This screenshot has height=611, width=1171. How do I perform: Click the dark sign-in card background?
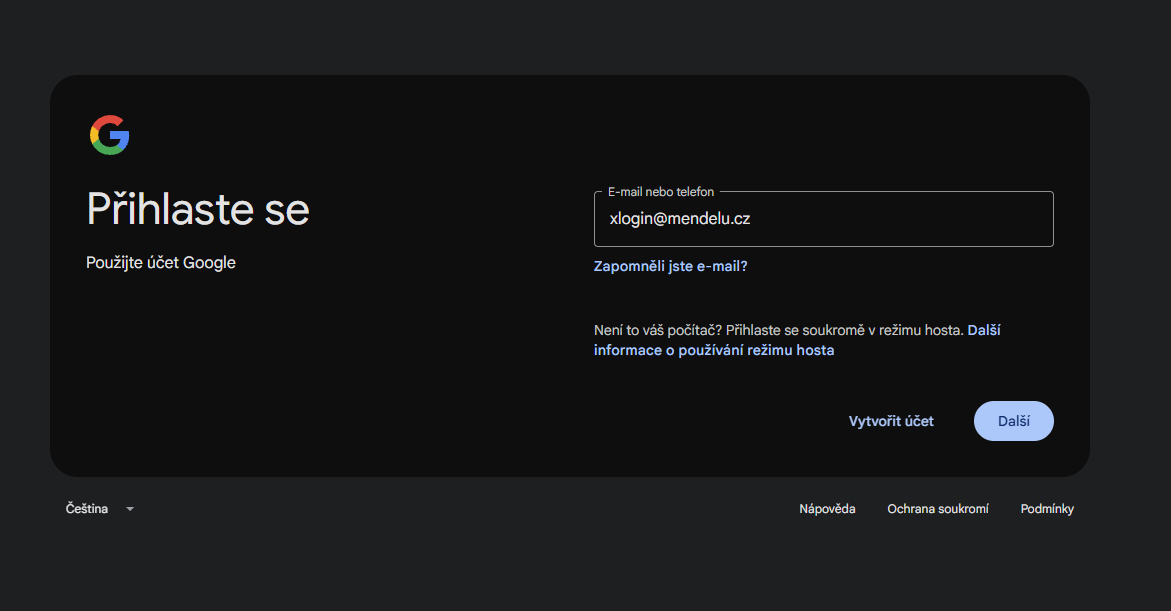point(336,373)
